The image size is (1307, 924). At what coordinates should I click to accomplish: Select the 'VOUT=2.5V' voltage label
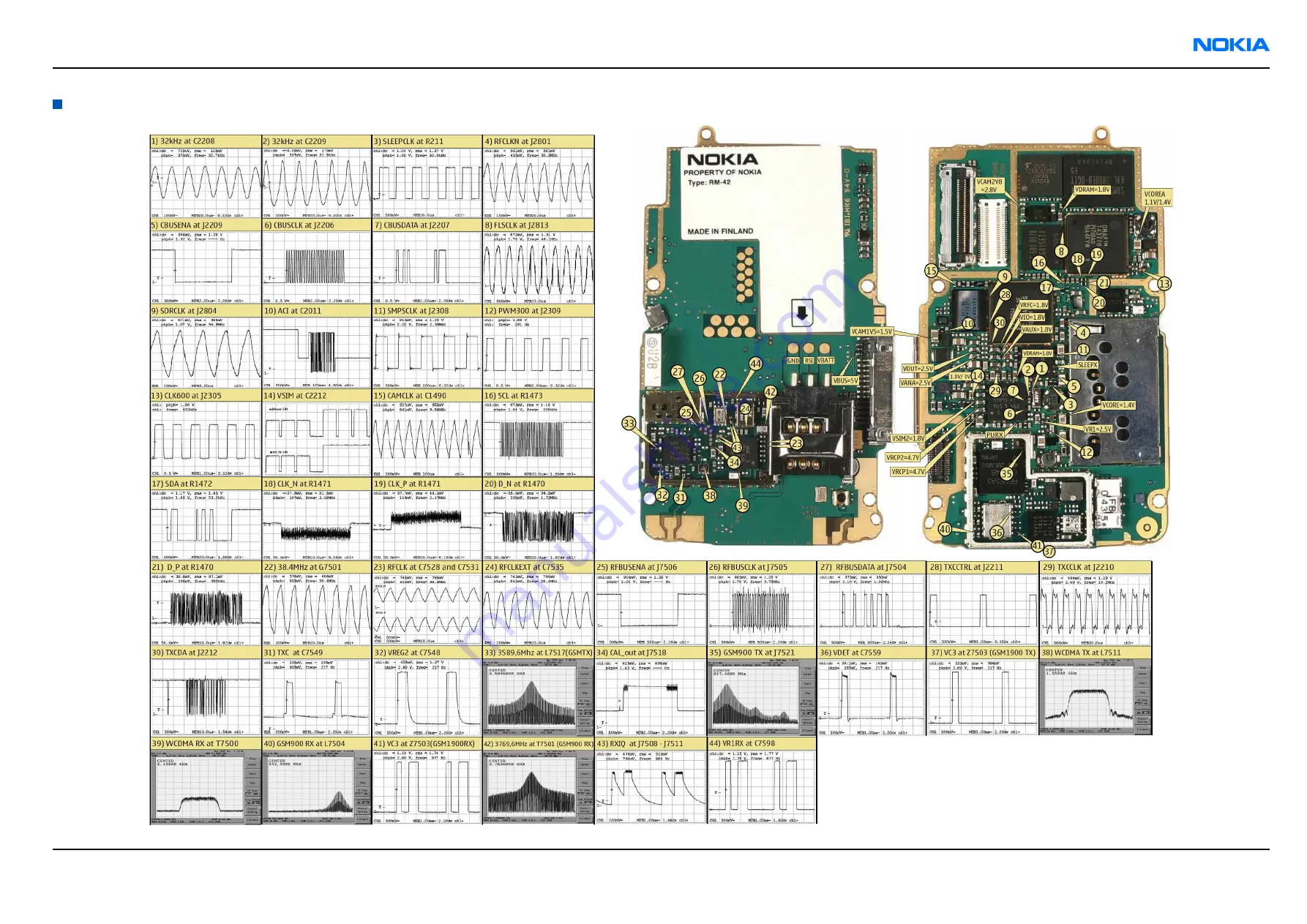point(918,369)
